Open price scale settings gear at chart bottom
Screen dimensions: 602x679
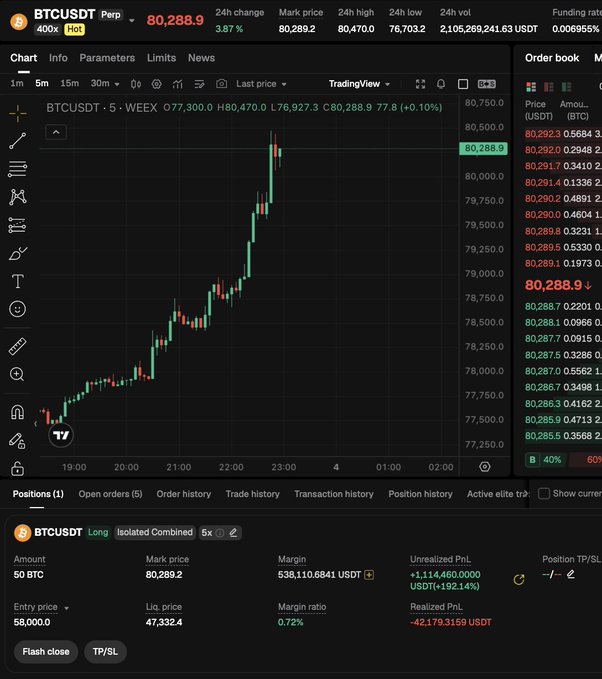[x=485, y=467]
